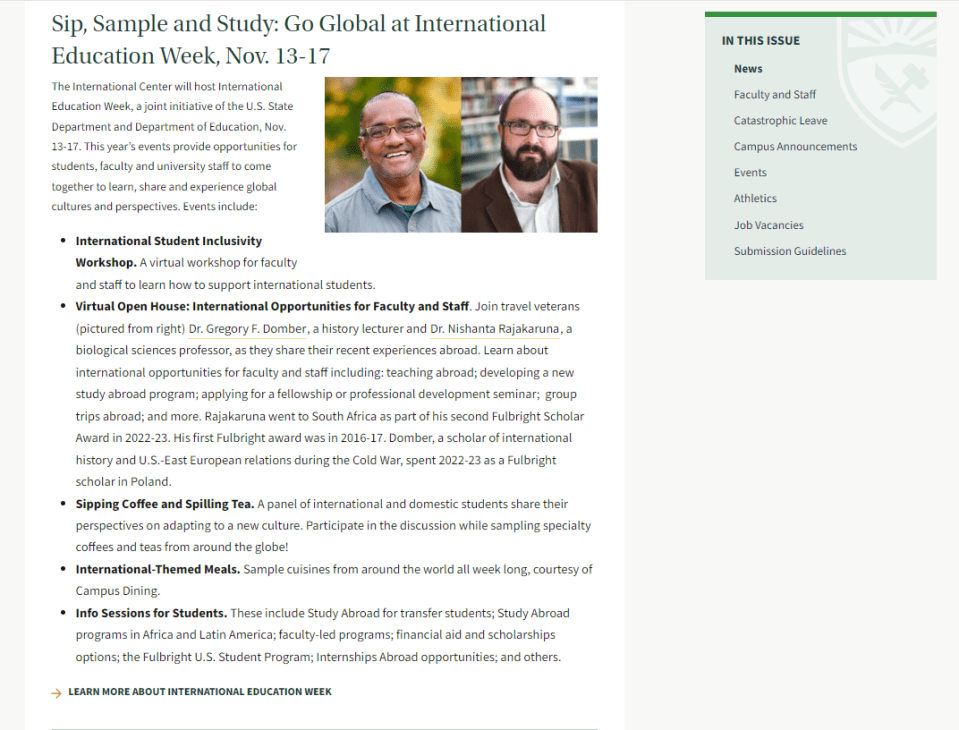Open Submission Guidelines link
The height and width of the screenshot is (730, 959).
coord(789,251)
